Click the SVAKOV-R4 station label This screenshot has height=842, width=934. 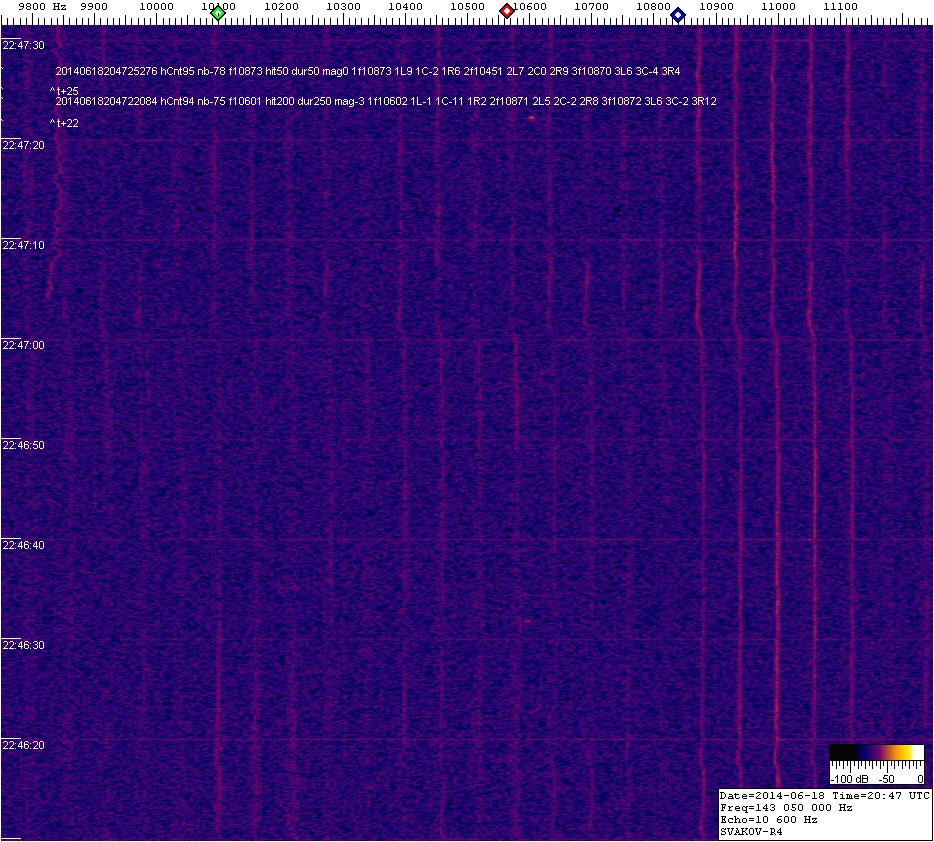(x=751, y=831)
